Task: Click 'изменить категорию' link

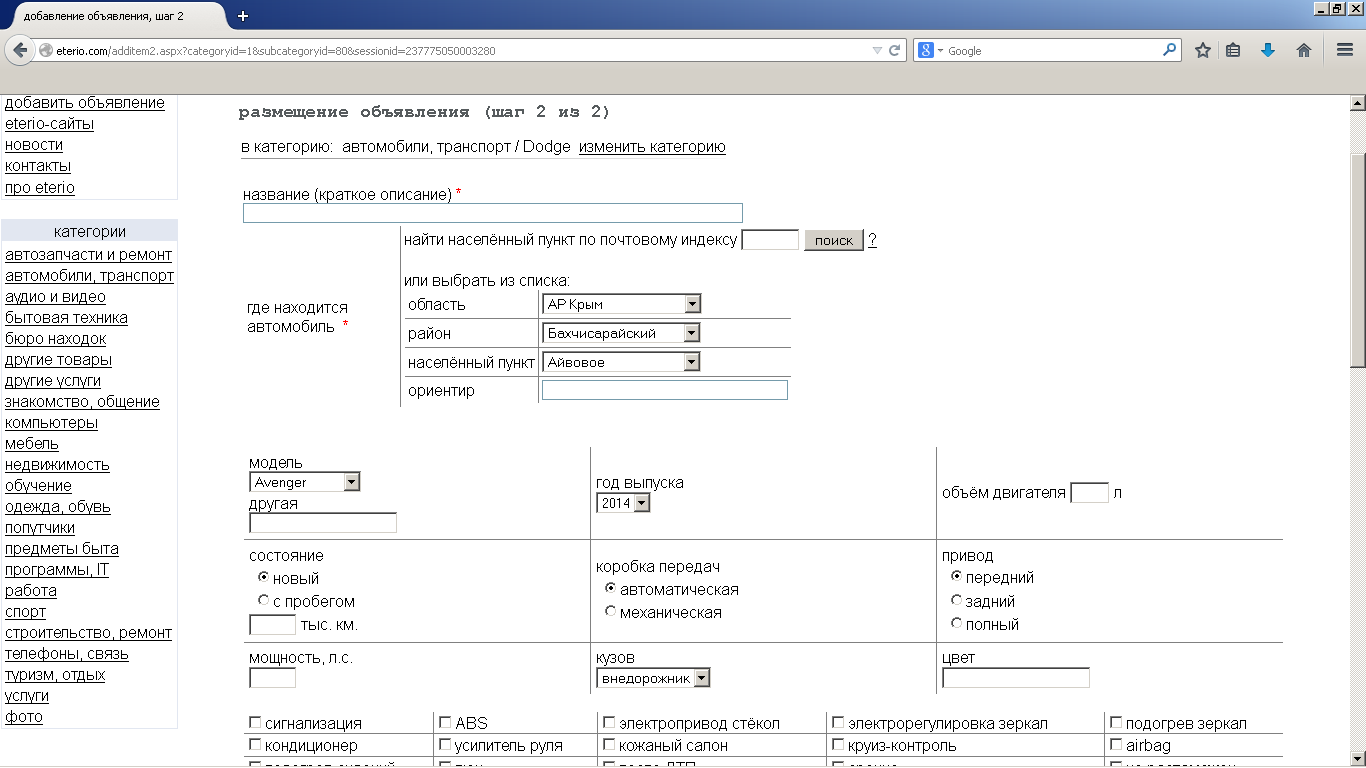Action: pos(652,147)
